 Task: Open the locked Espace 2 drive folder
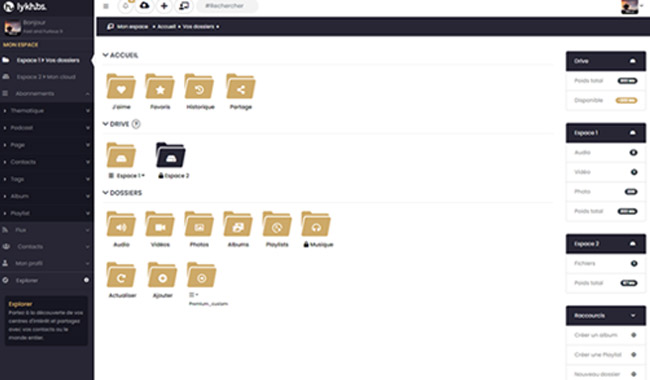(170, 155)
